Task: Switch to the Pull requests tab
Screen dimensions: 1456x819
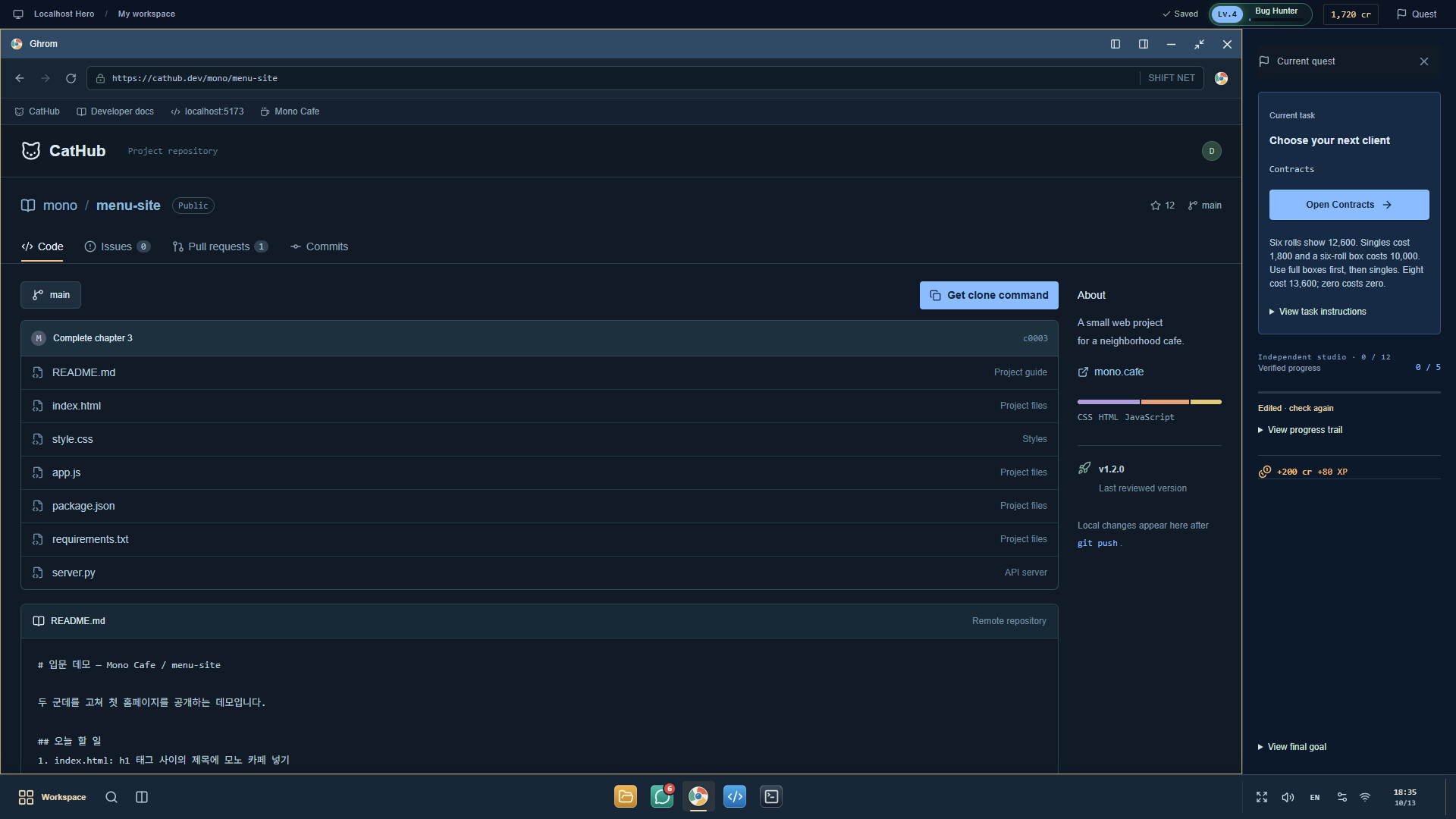Action: coord(220,246)
